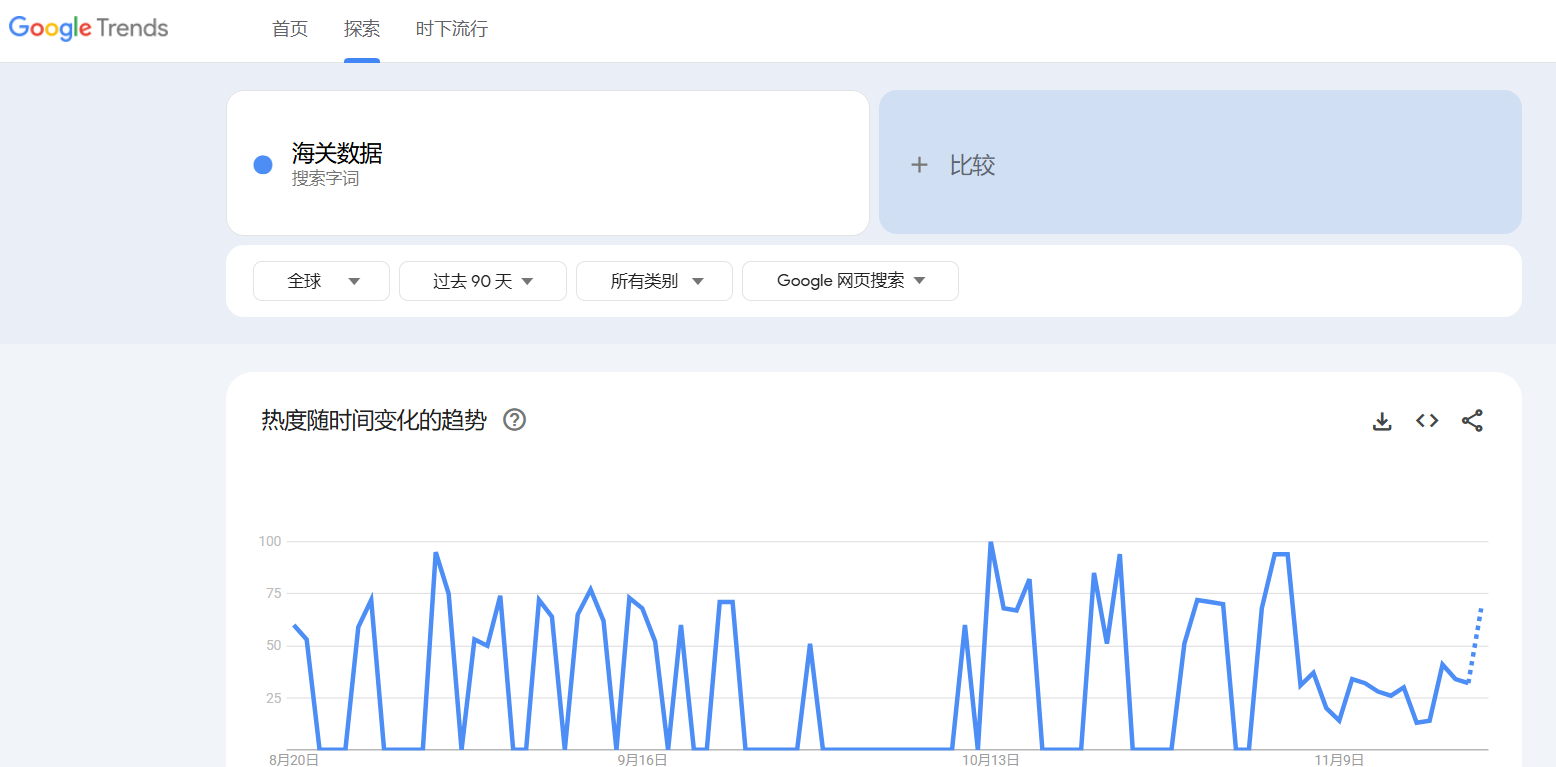Click the embed code icon

click(1427, 421)
